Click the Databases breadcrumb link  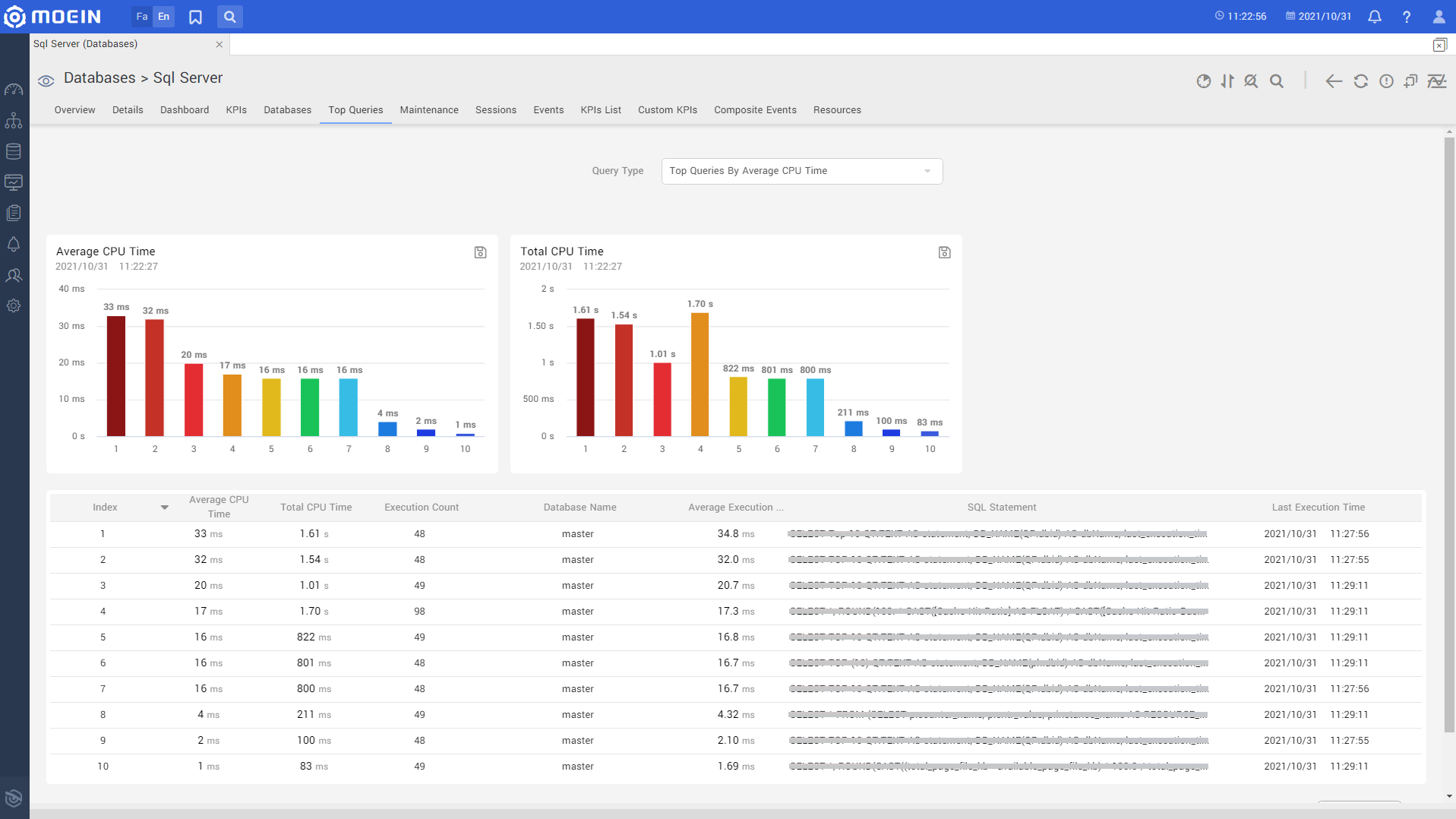99,78
